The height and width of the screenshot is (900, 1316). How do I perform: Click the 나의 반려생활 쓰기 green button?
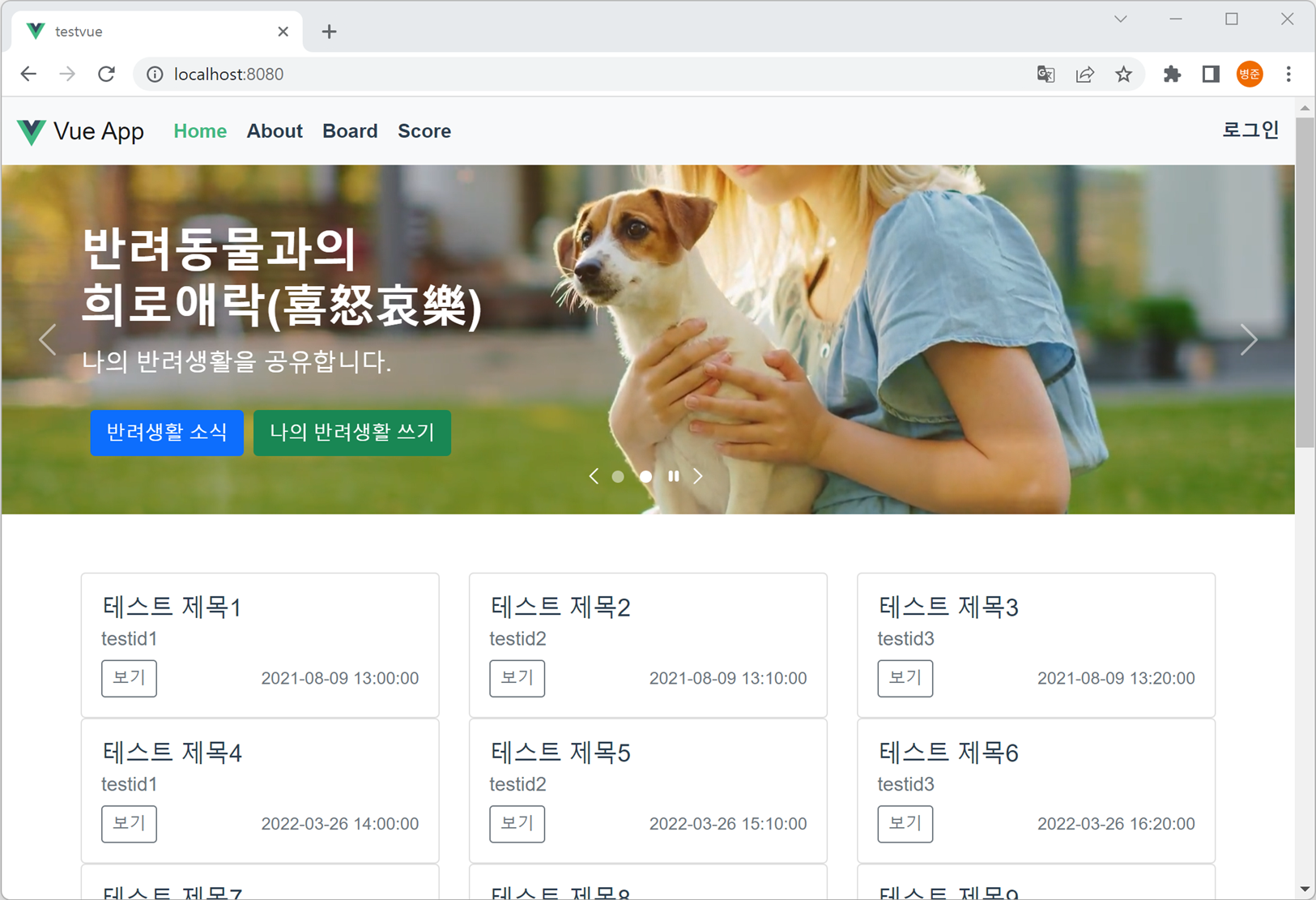pos(352,433)
